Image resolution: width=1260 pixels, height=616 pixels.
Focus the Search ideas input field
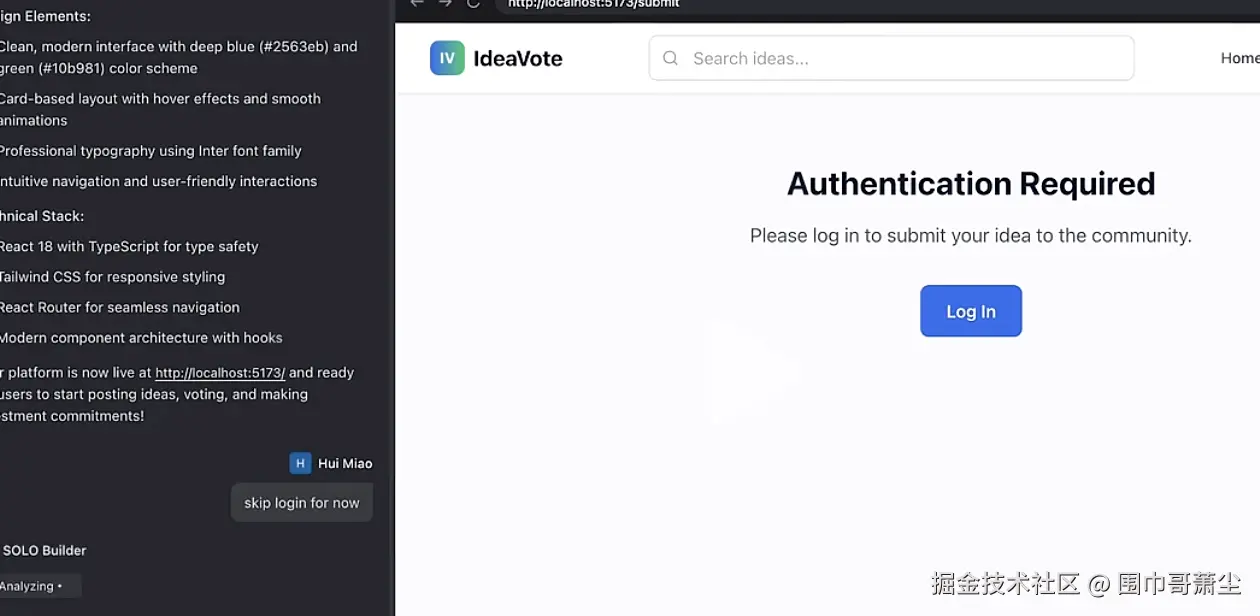pos(891,58)
